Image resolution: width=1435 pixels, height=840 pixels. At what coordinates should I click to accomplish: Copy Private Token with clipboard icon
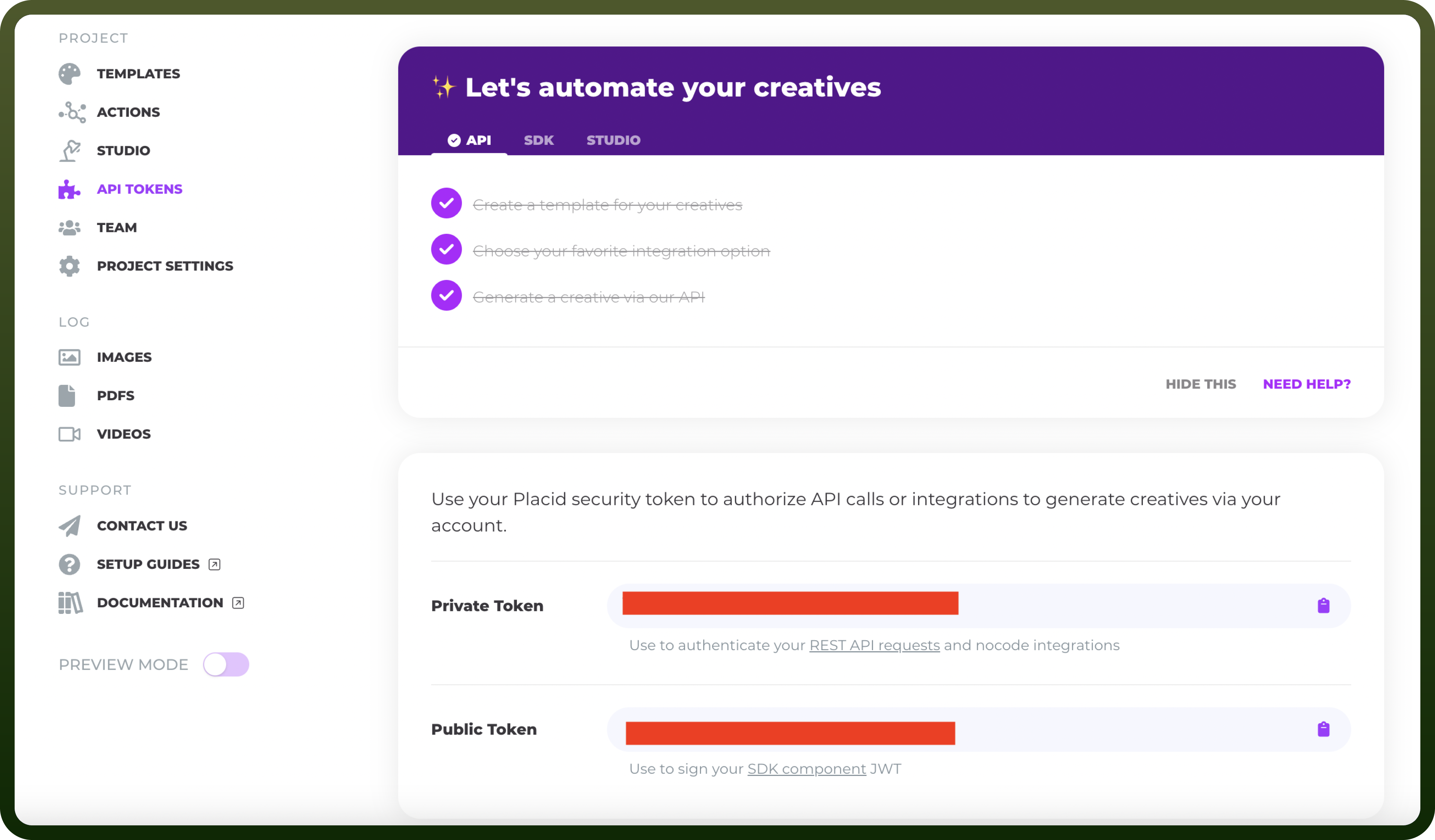(x=1323, y=605)
